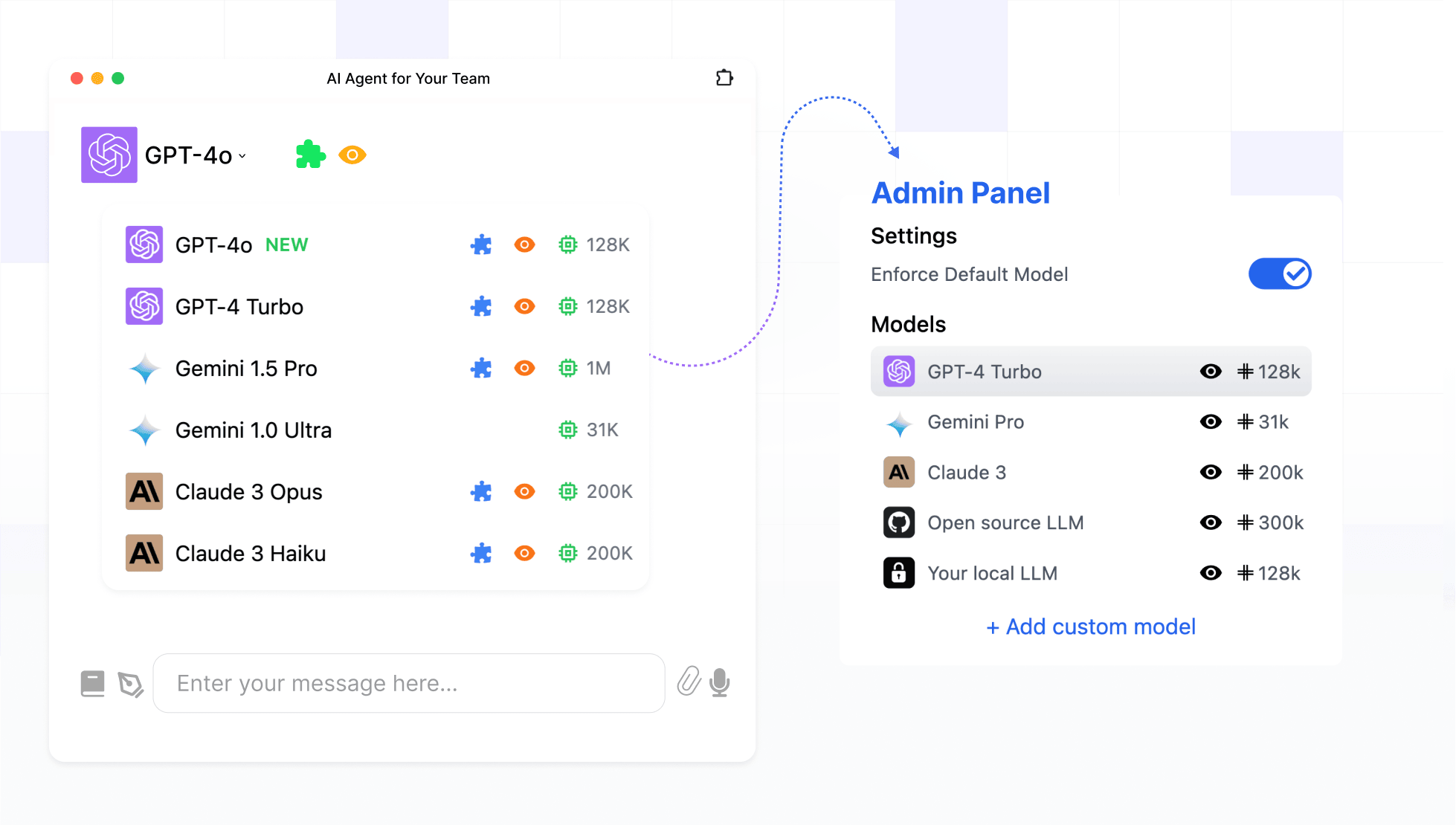Click the green NEW badge beside GPT-4o
The height and width of the screenshot is (825, 1456).
[x=286, y=245]
